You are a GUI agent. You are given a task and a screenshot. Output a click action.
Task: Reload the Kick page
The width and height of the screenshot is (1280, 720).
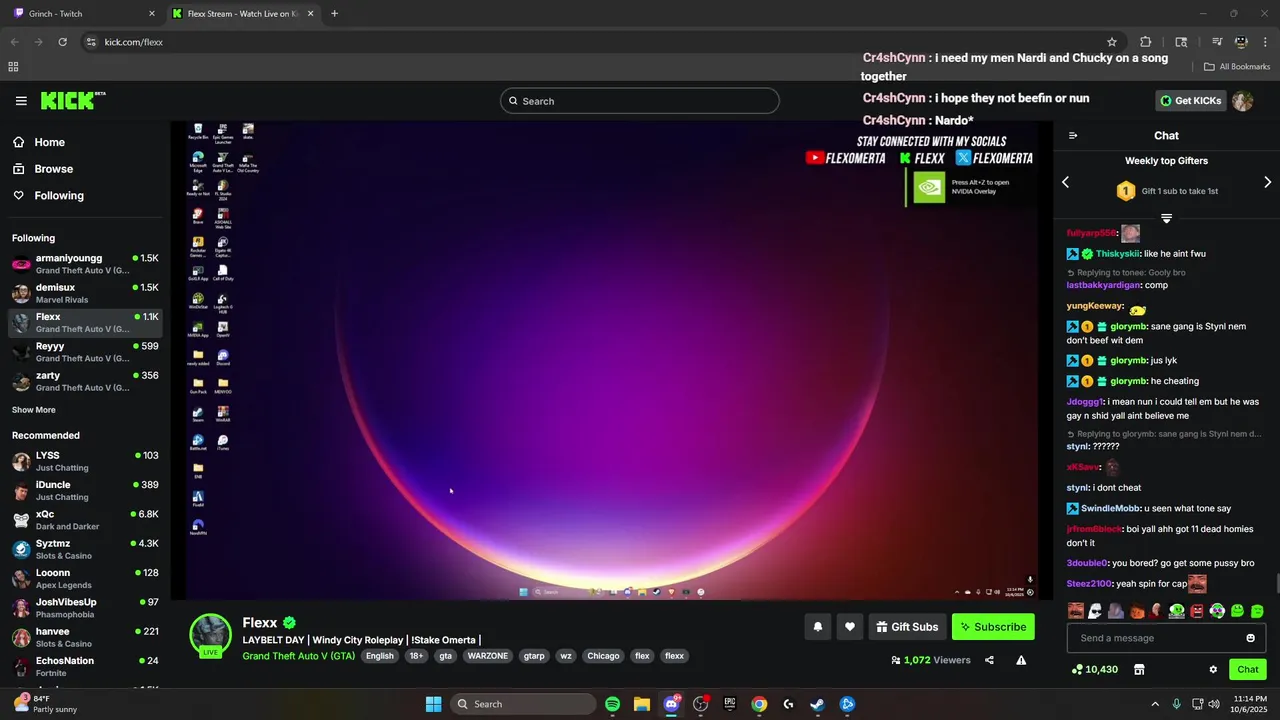click(62, 42)
